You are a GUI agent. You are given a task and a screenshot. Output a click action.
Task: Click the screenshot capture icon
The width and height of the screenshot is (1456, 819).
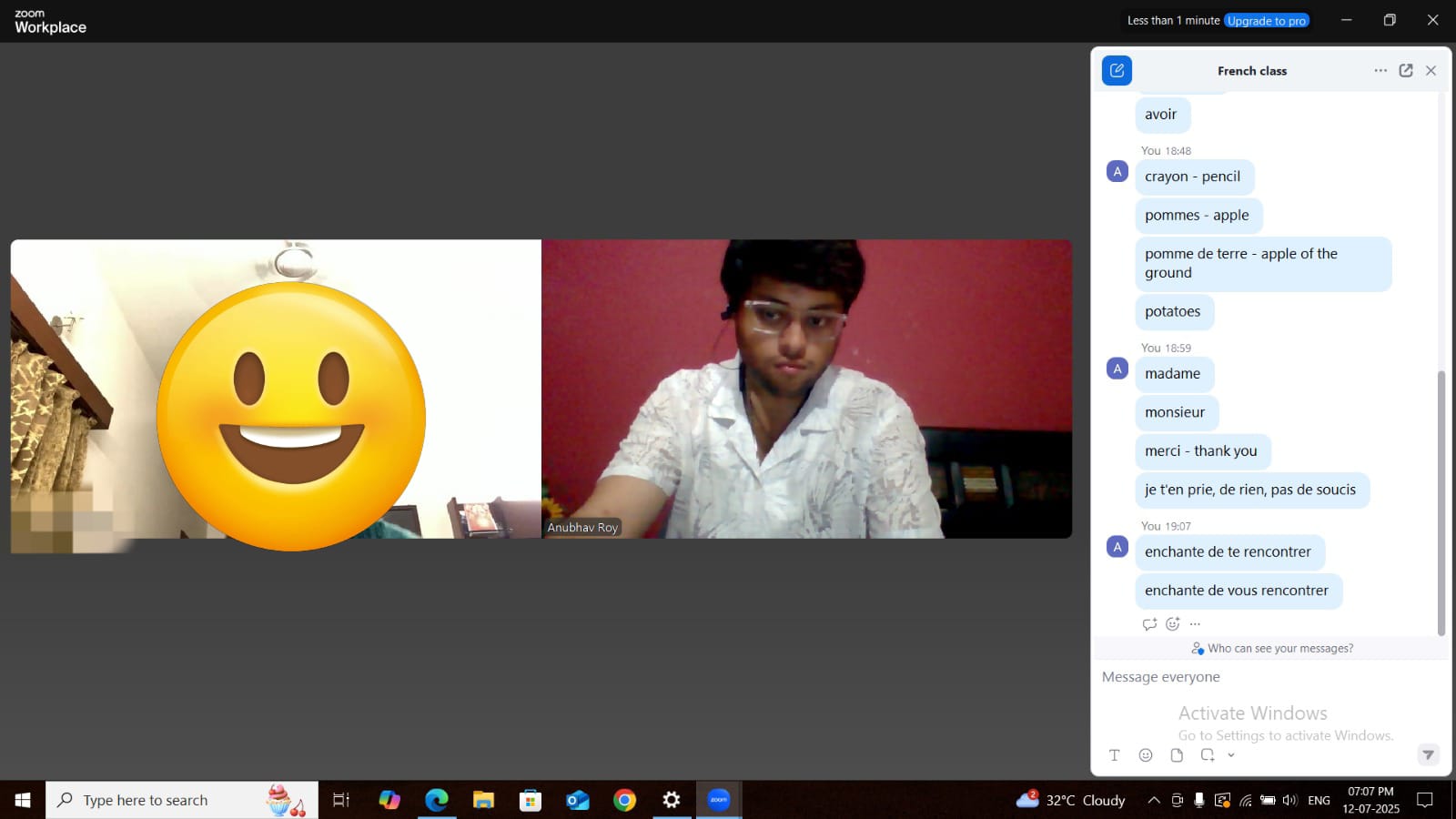click(1208, 755)
